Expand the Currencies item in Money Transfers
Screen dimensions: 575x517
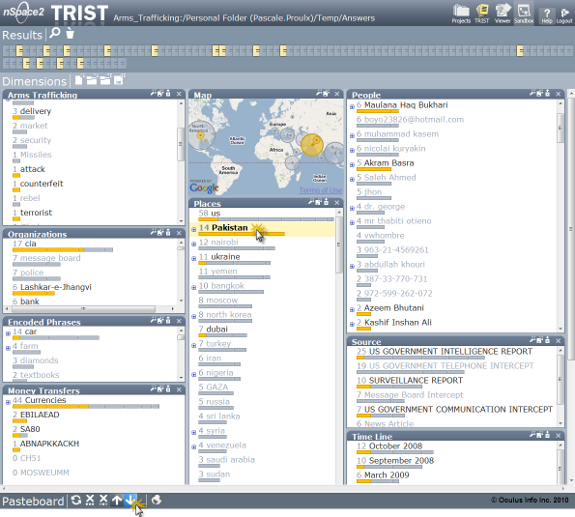pyautogui.click(x=8, y=402)
